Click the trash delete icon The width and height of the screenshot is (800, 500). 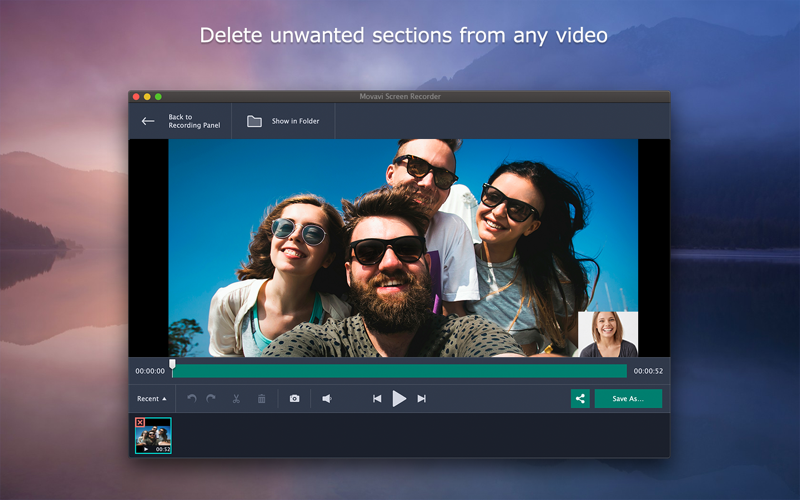coord(261,398)
